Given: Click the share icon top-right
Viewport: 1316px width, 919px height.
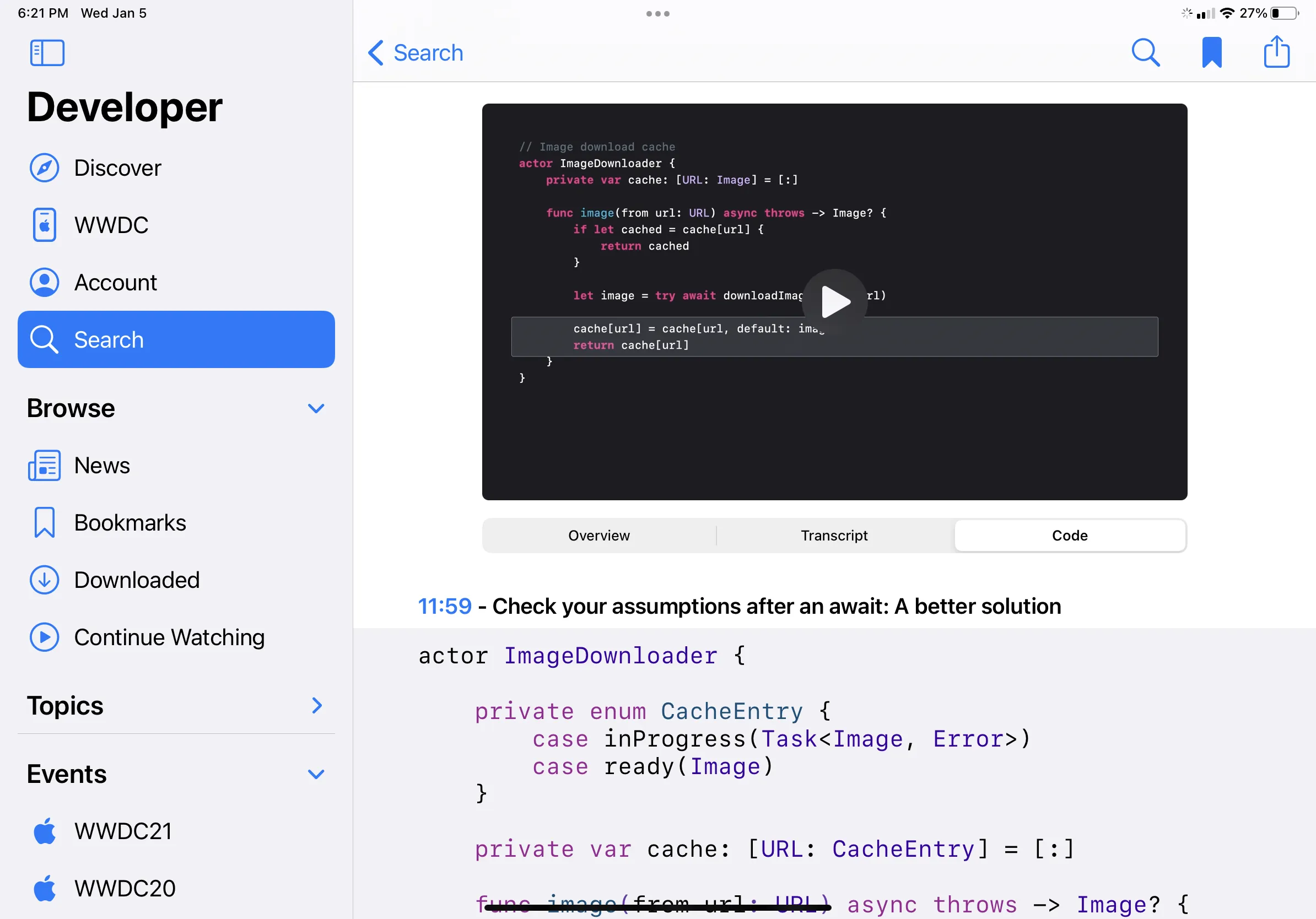Looking at the screenshot, I should point(1277,51).
